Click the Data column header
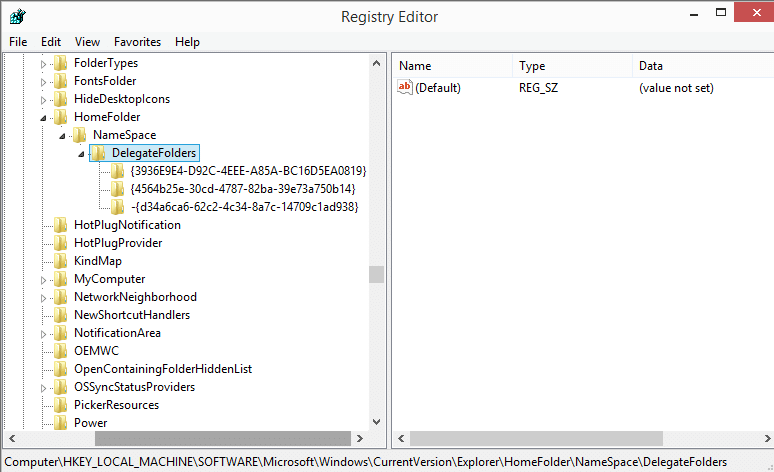 pyautogui.click(x=703, y=66)
